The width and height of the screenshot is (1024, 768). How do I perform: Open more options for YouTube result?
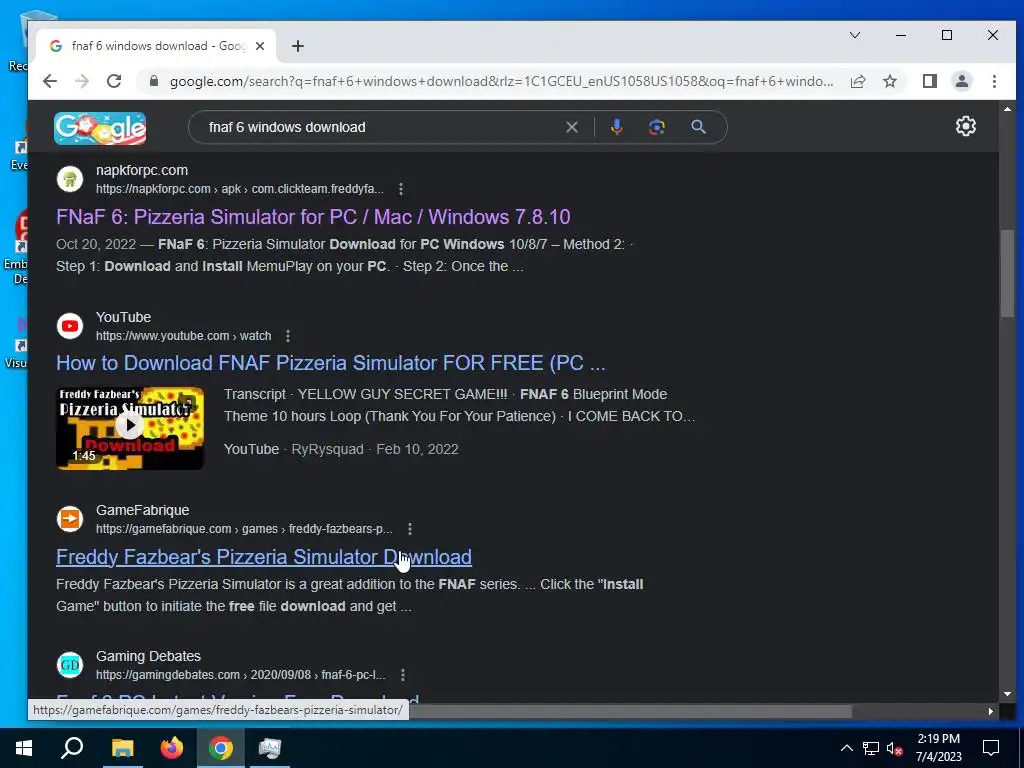point(287,336)
